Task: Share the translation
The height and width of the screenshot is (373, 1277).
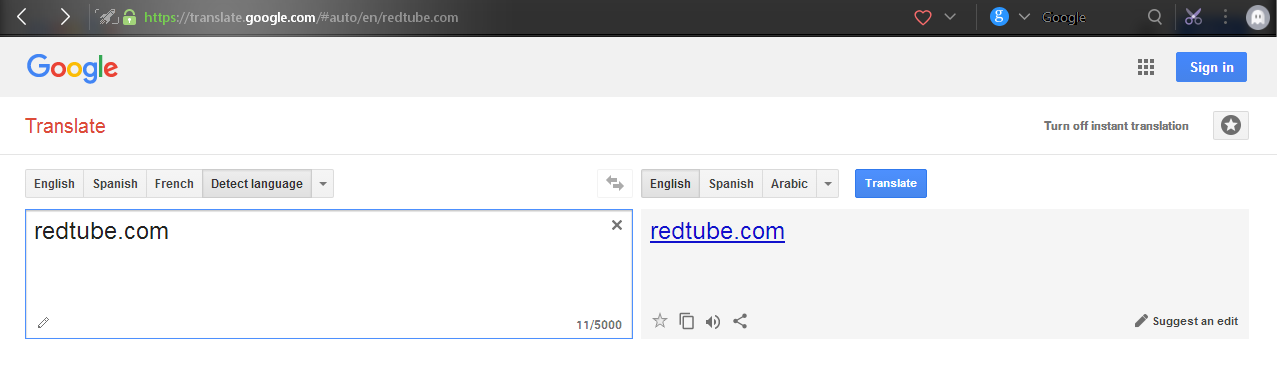Action: click(740, 321)
